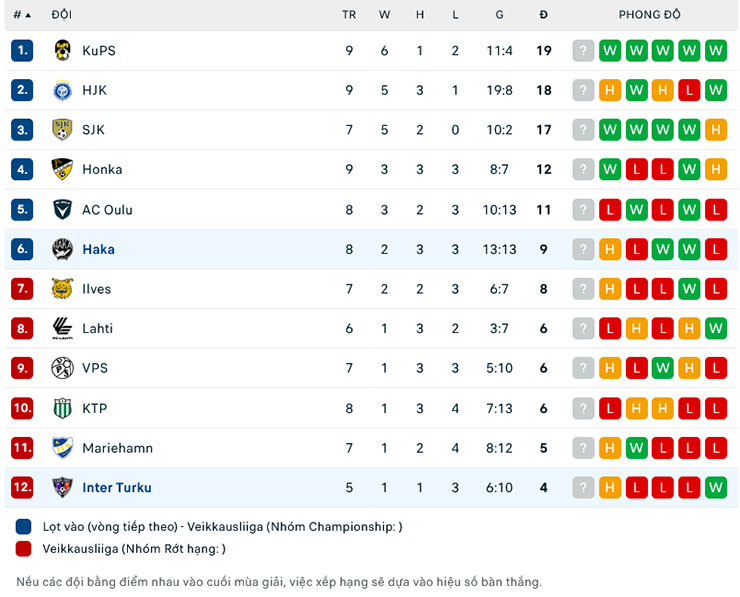
Task: Click the KTP green striped crest
Action: 62,408
